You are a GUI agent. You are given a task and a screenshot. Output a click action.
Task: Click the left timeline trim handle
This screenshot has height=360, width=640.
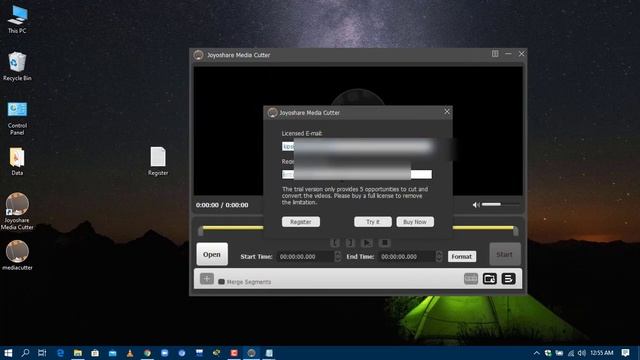click(x=200, y=231)
